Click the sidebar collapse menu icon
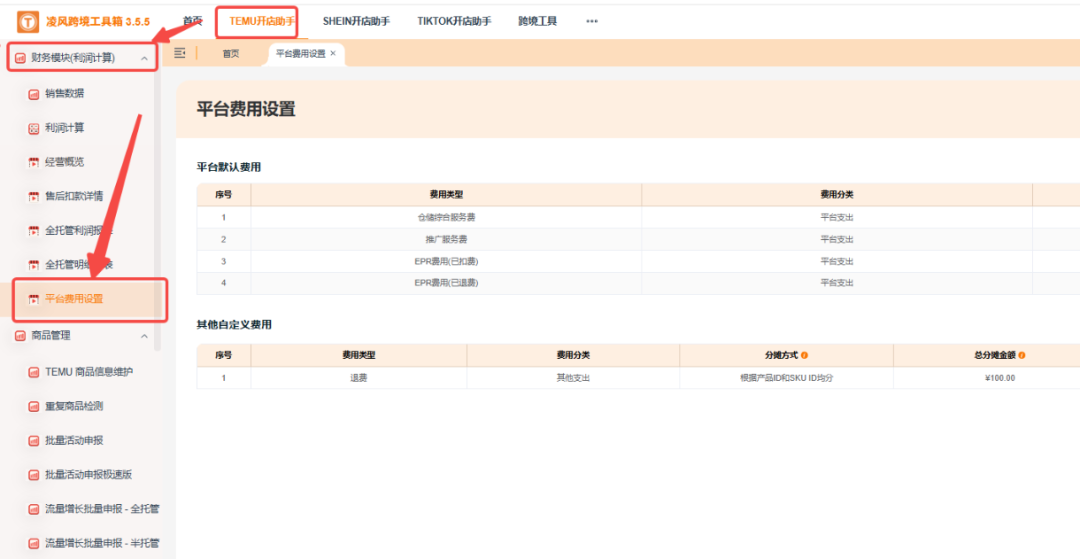 pos(180,53)
